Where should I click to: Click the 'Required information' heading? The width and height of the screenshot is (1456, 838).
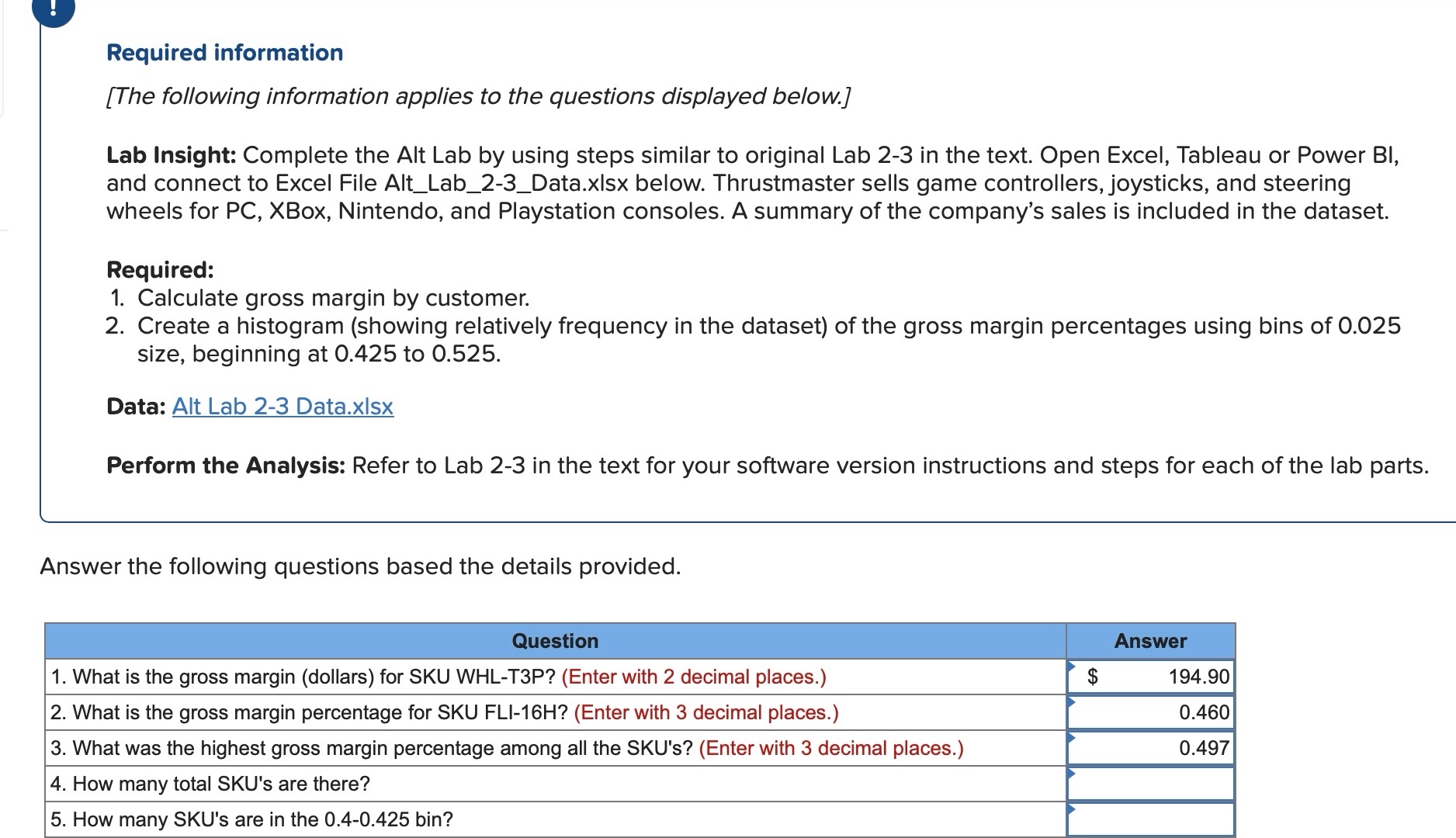coord(225,53)
